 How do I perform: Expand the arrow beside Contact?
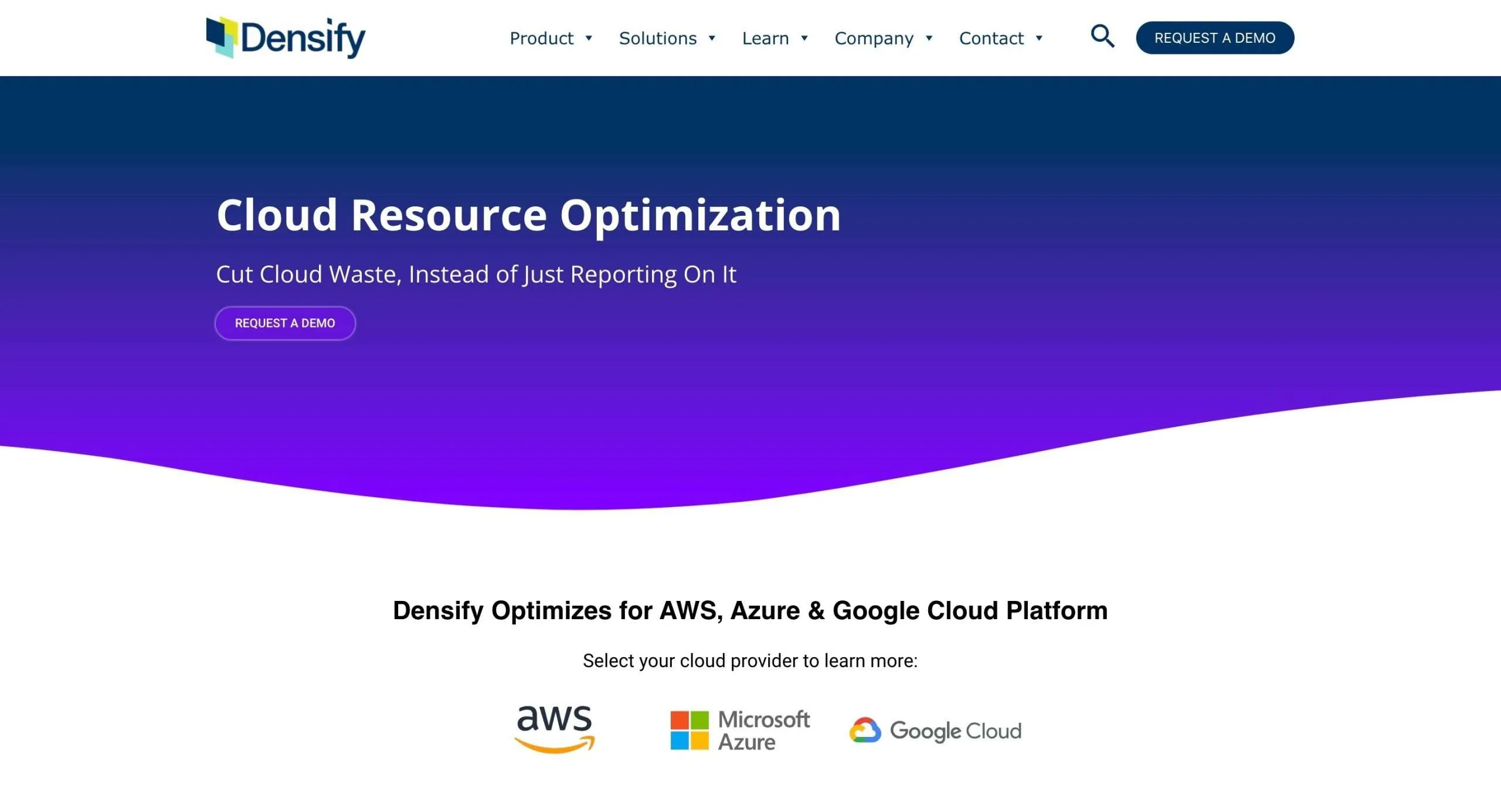pos(1039,38)
